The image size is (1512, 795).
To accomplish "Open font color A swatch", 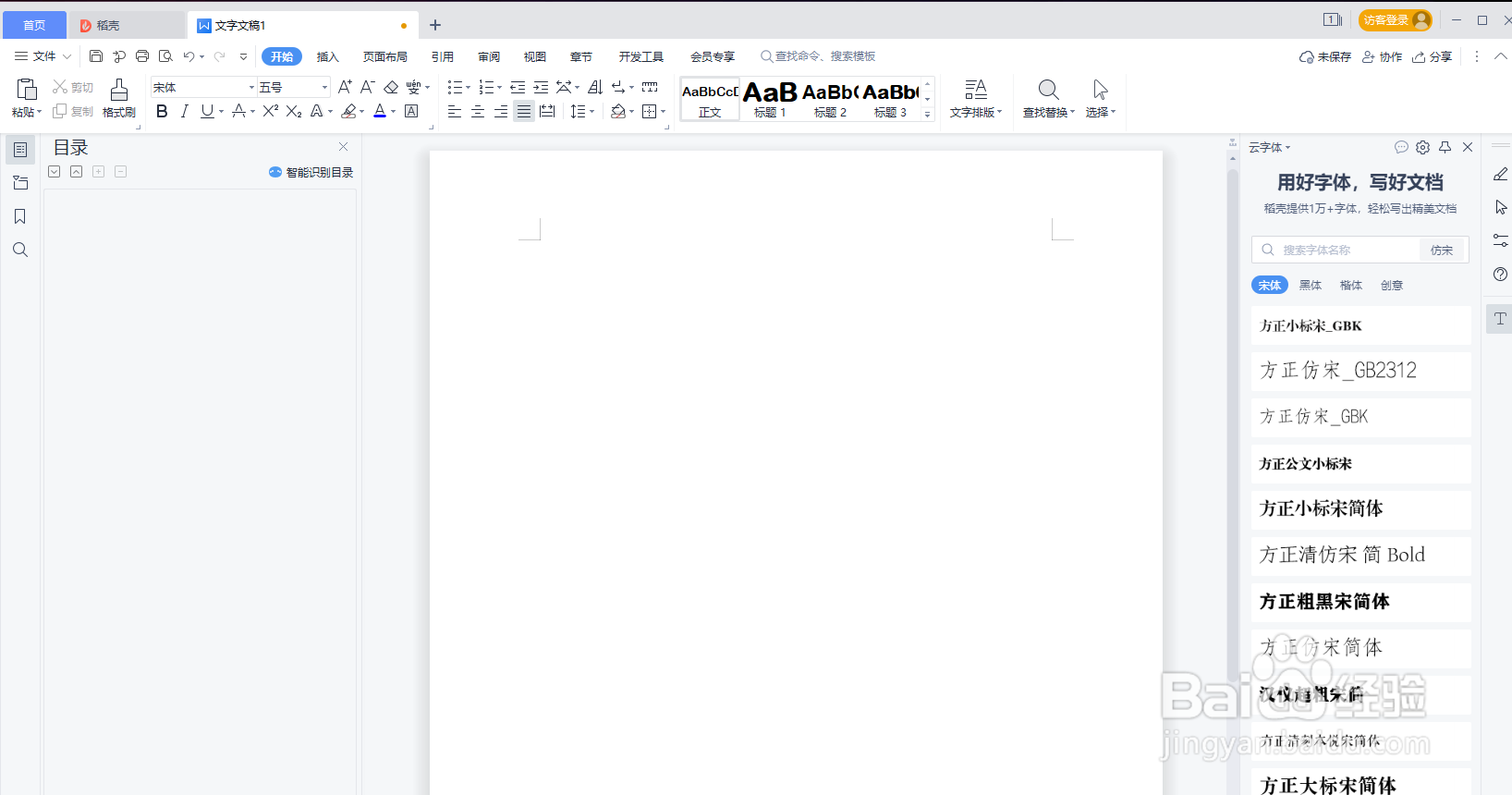I will coord(379,111).
